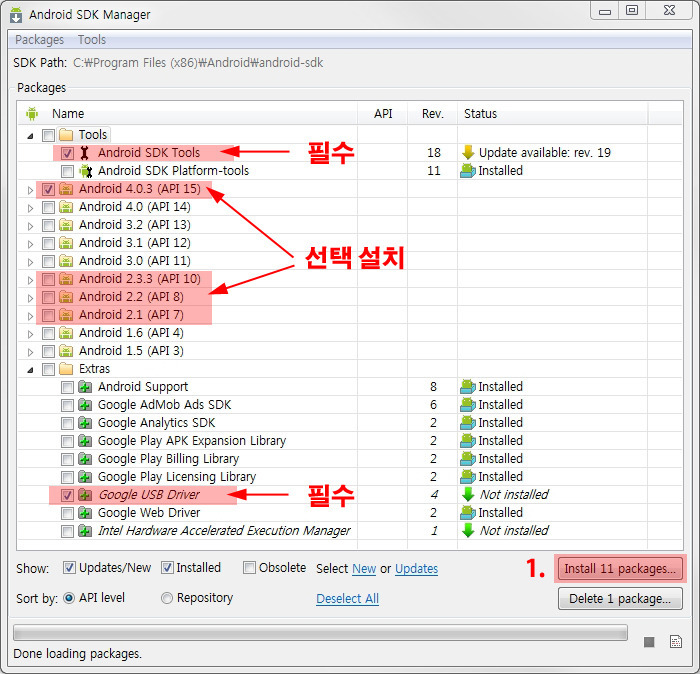Click the SDK Path text field
The image size is (700, 674).
pyautogui.click(x=198, y=62)
